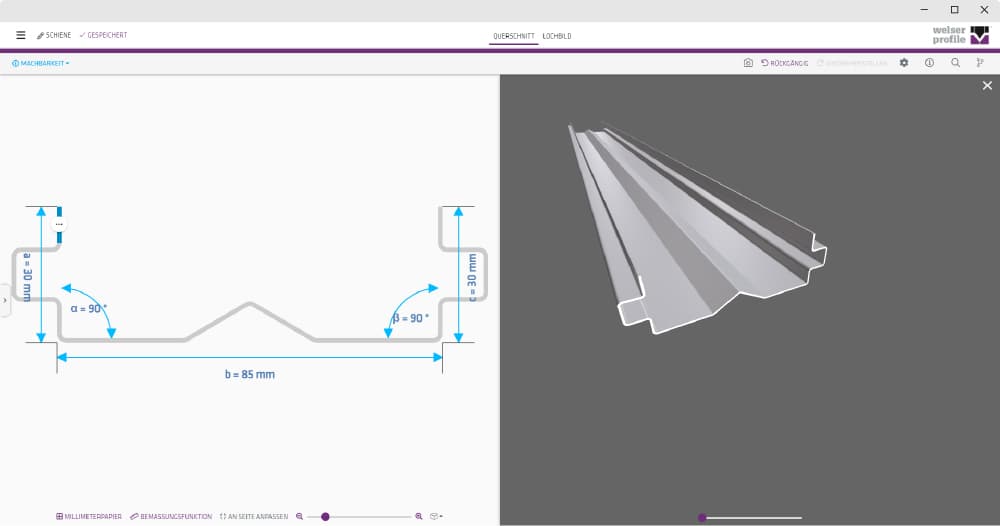
Task: Click the 3D view slider handle
Action: 702,517
